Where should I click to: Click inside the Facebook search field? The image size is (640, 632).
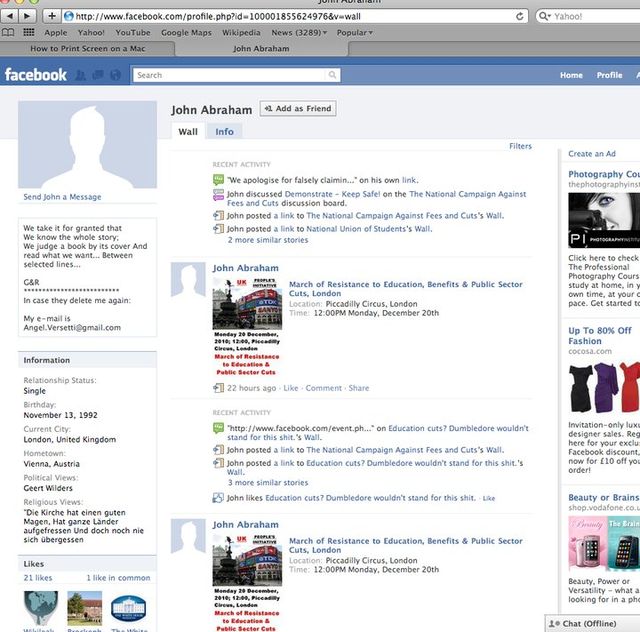pyautogui.click(x=230, y=75)
